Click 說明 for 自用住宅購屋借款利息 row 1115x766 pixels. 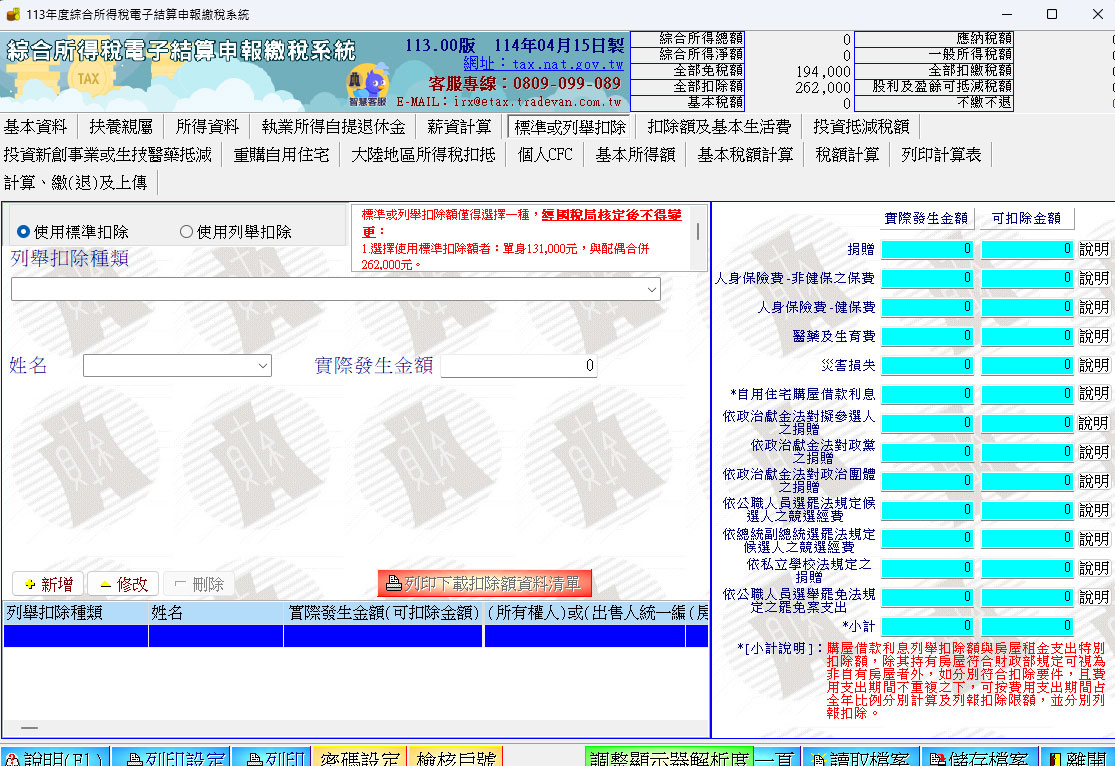click(1094, 394)
